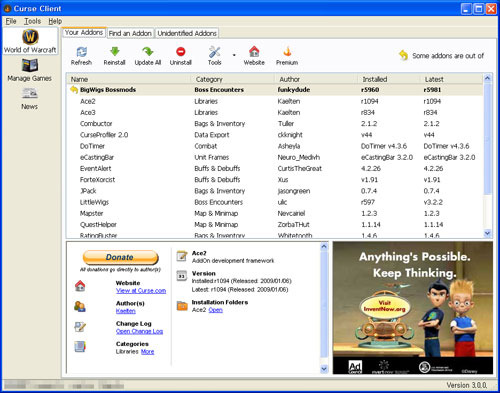This screenshot has height=393, width=500.
Task: Open the Kaelten author link
Action: (126, 311)
